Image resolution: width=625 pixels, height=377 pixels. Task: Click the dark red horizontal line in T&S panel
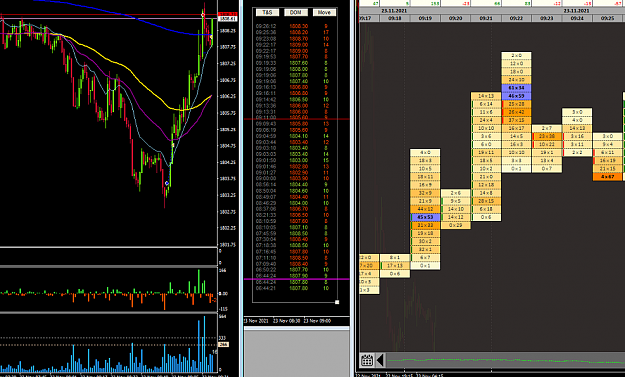tap(297, 119)
